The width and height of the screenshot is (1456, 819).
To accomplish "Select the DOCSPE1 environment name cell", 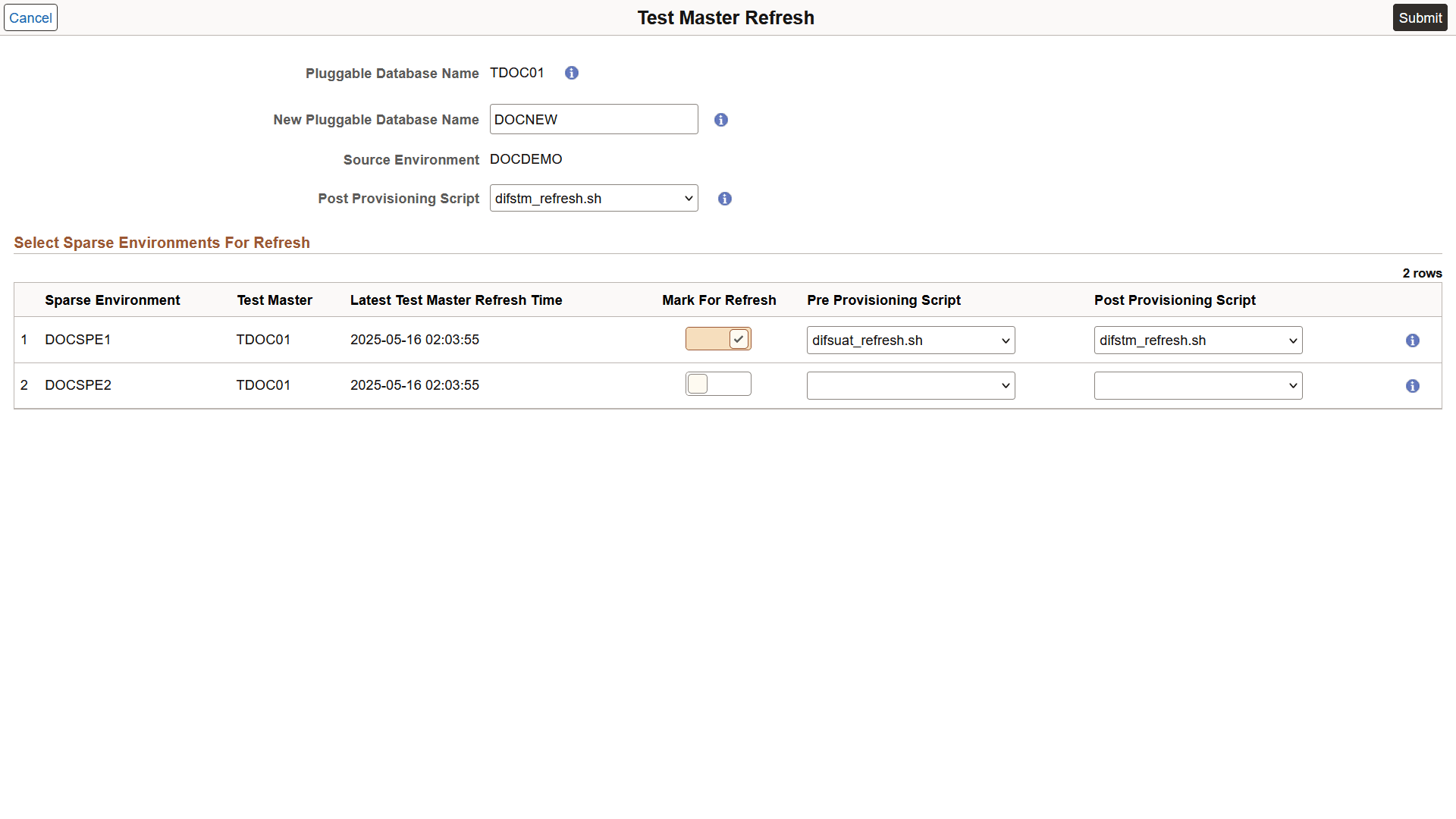I will 78,339.
